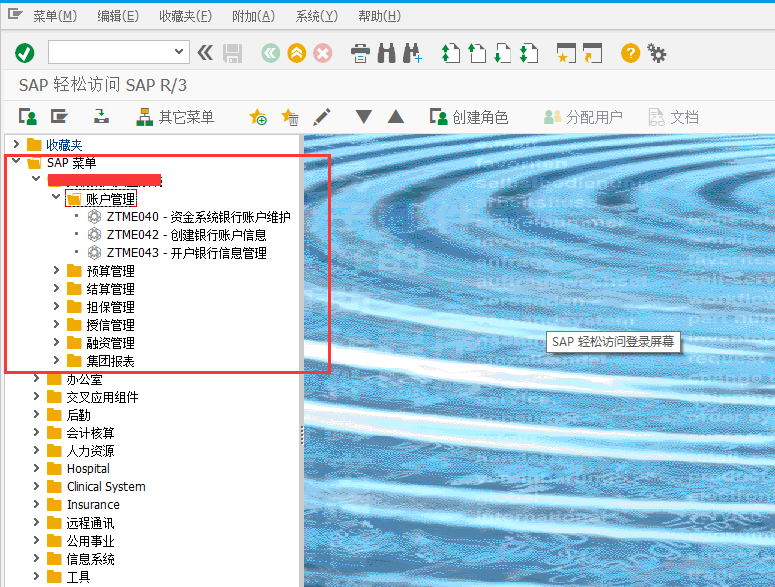Click the 创建角色 button
The height and width of the screenshot is (587, 775).
click(x=469, y=117)
